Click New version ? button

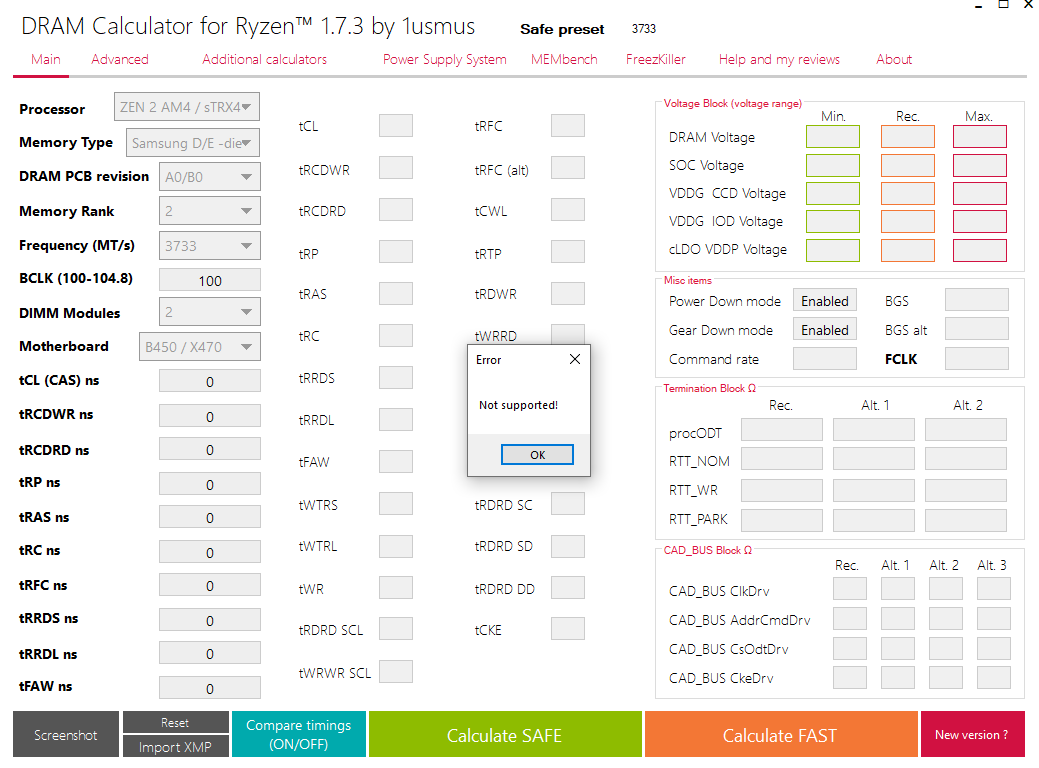click(x=972, y=734)
